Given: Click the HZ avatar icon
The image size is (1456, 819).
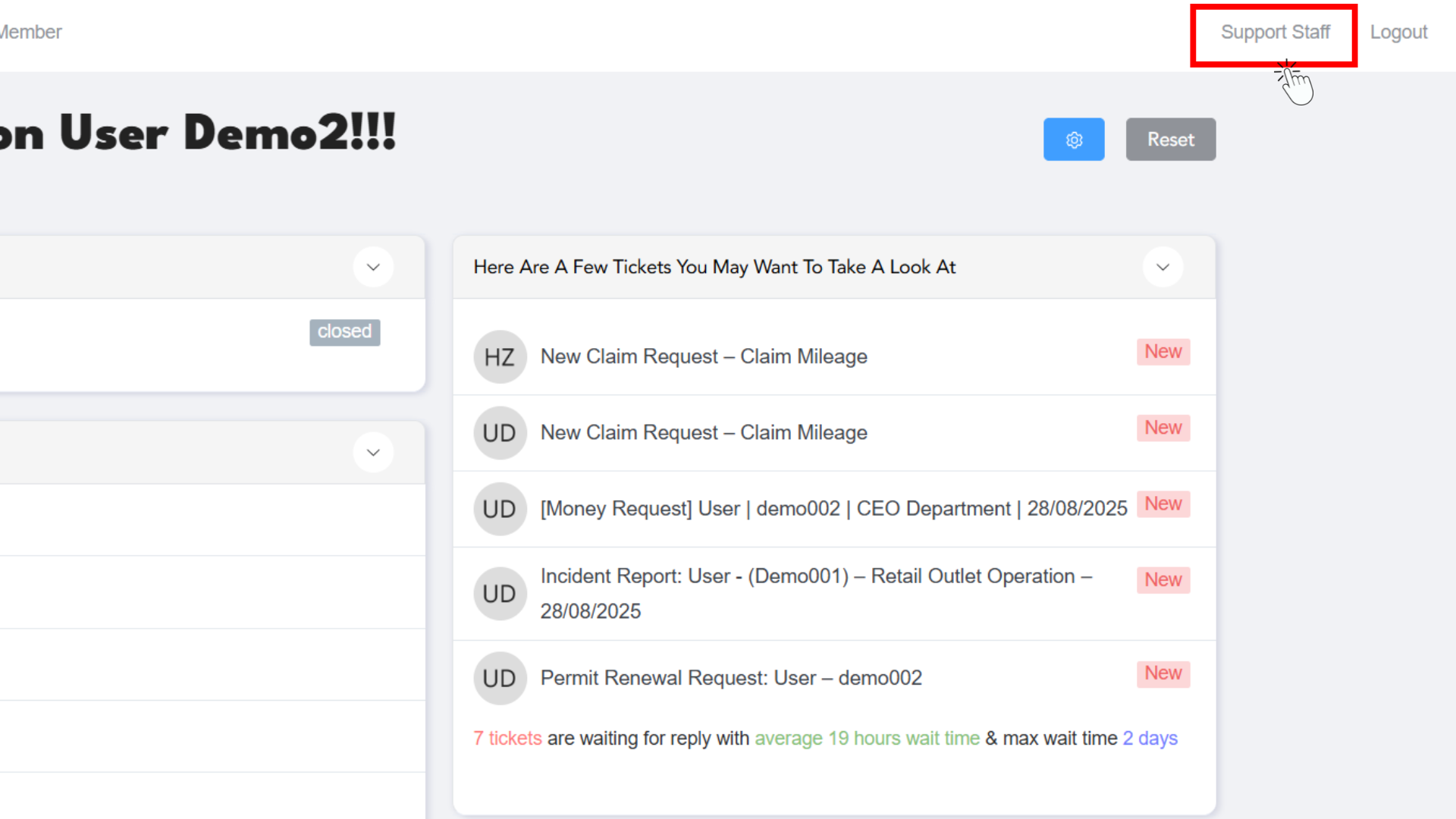Looking at the screenshot, I should pos(500,357).
